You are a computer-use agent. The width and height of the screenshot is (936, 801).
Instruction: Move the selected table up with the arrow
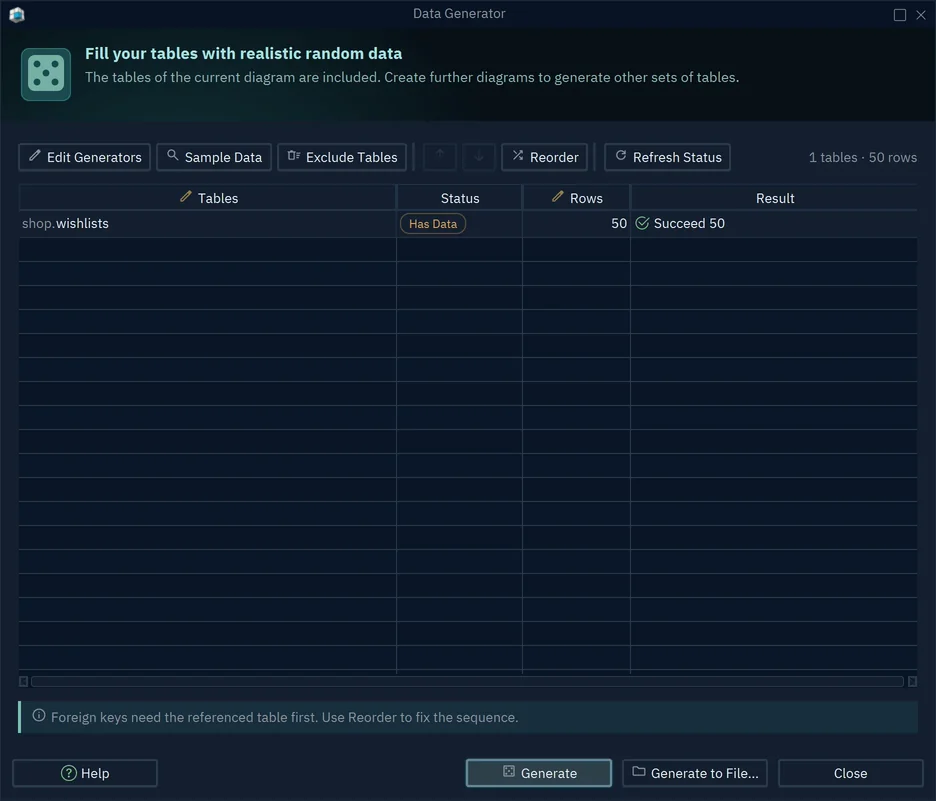pos(440,157)
